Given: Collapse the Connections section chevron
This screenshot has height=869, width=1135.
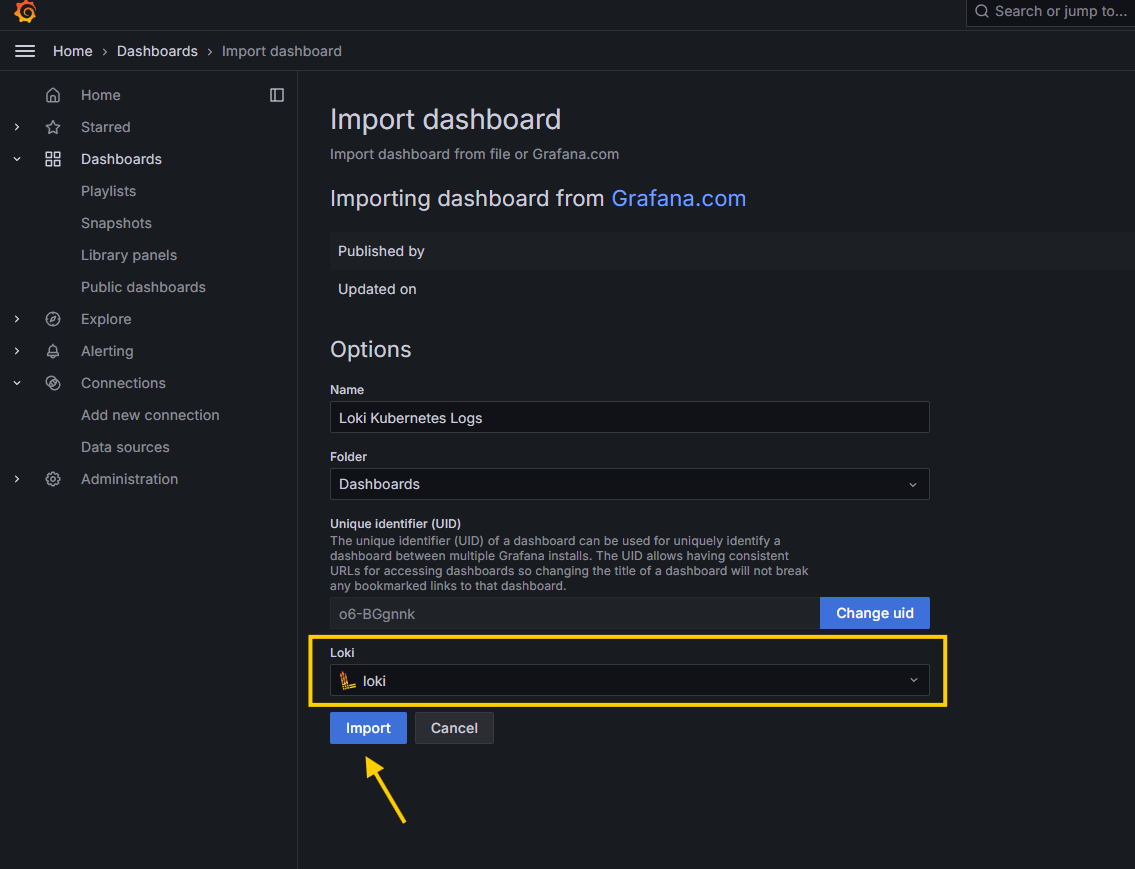Looking at the screenshot, I should coord(17,383).
